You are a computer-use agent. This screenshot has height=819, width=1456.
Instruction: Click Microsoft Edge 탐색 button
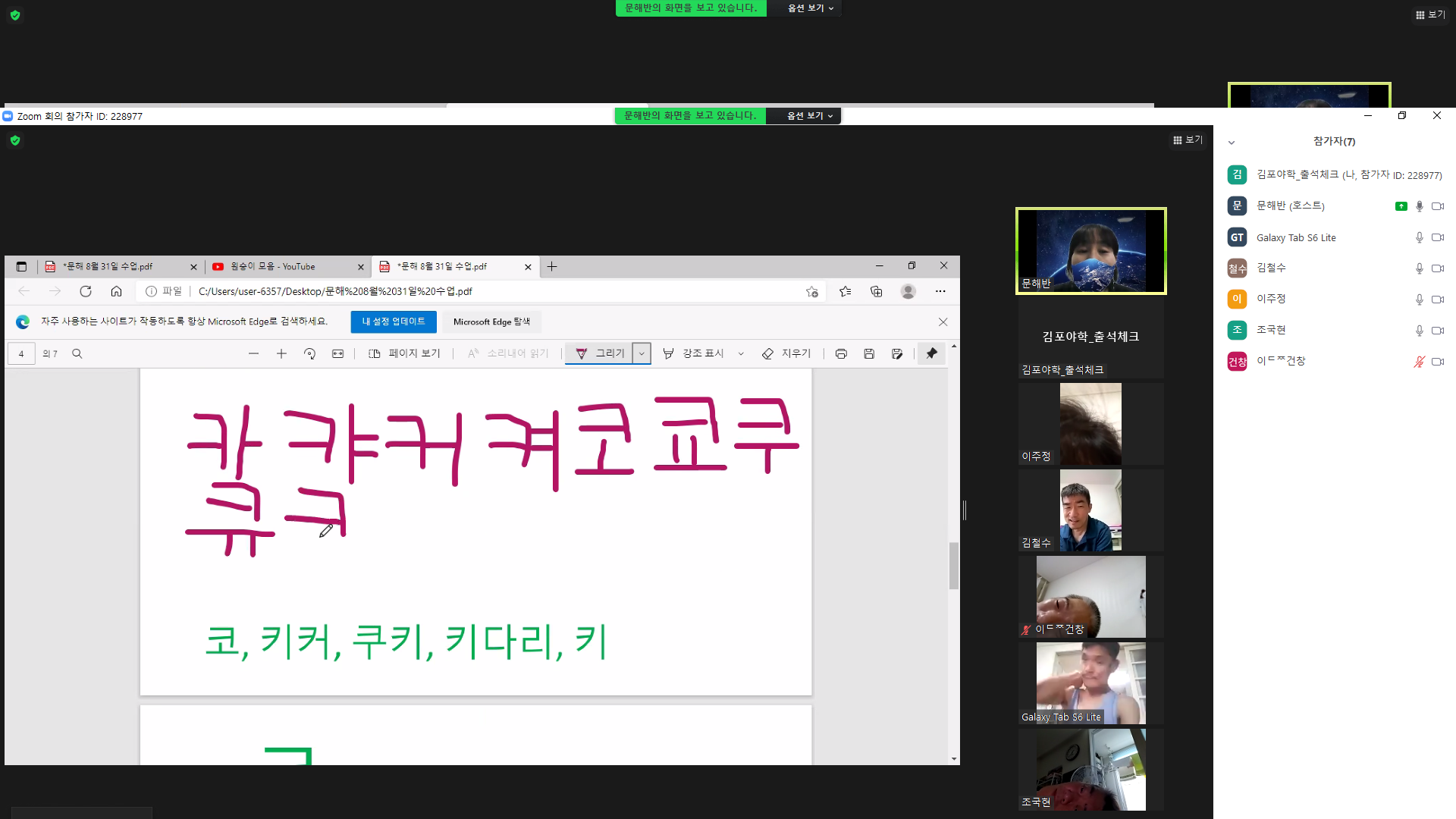(x=491, y=322)
